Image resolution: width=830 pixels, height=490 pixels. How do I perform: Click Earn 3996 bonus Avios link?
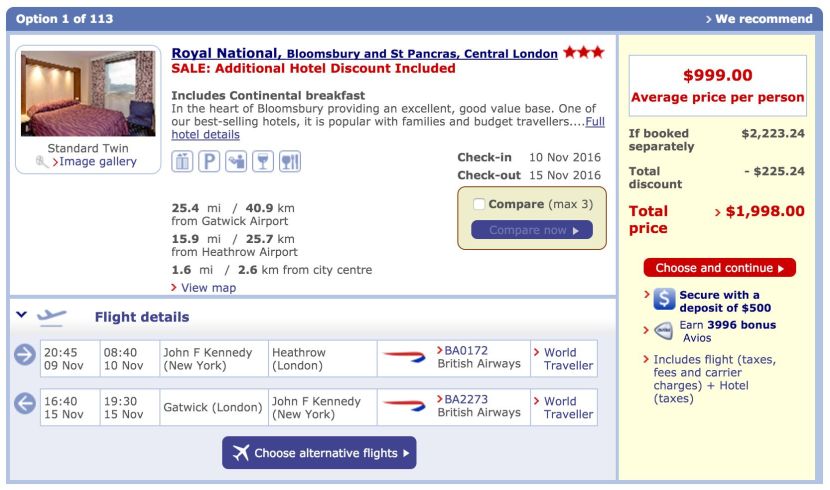(728, 331)
